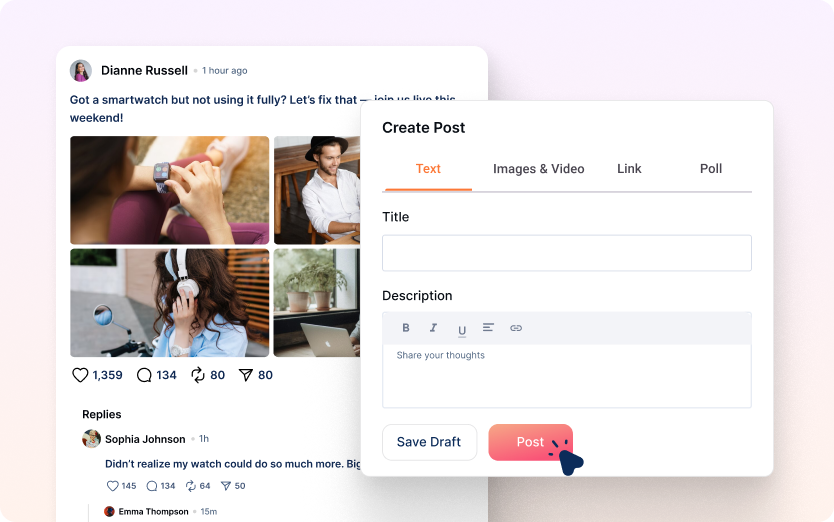This screenshot has height=522, width=834.
Task: Click into the Title input field
Action: (566, 253)
